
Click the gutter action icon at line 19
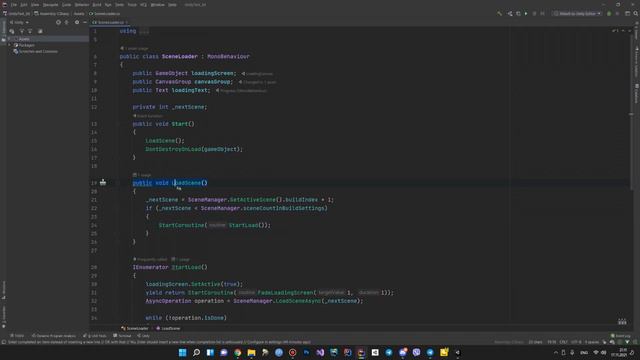tap(103, 182)
